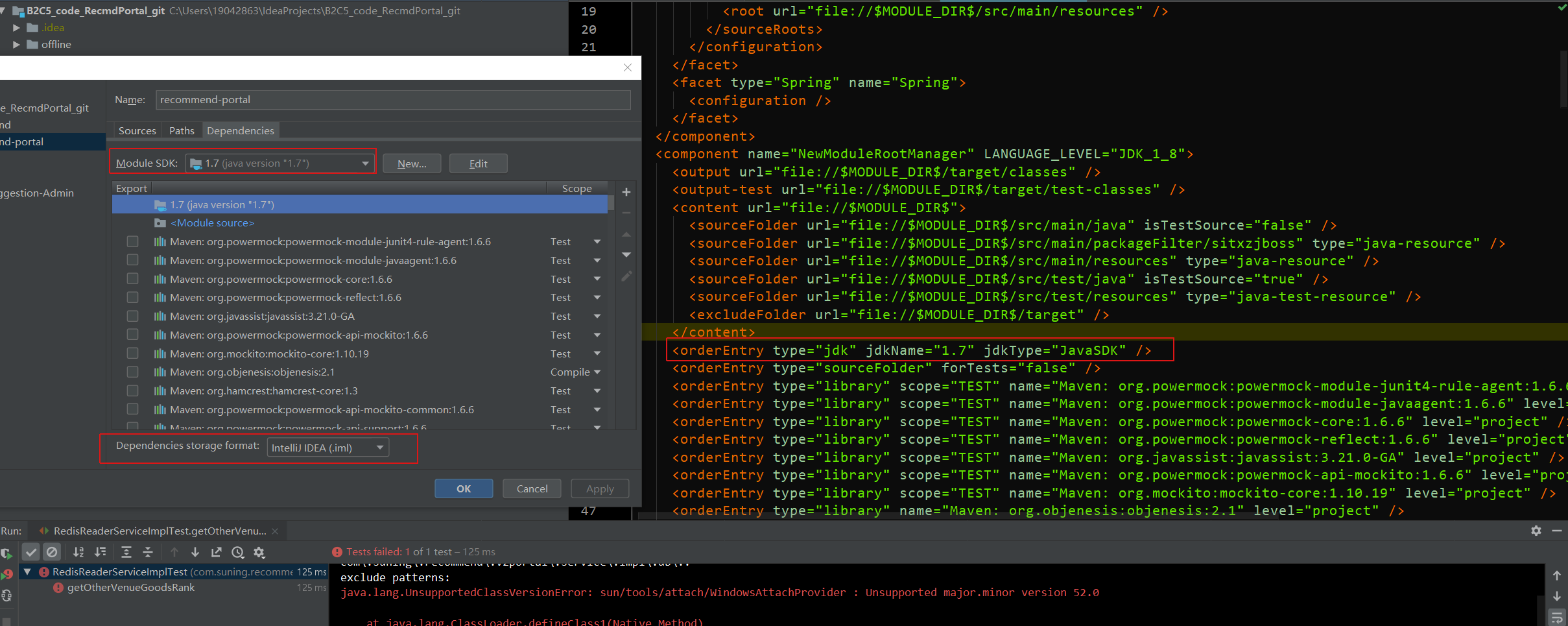Click the inspection checkmark in editor corner
The image size is (1568, 626).
[1562, 8]
